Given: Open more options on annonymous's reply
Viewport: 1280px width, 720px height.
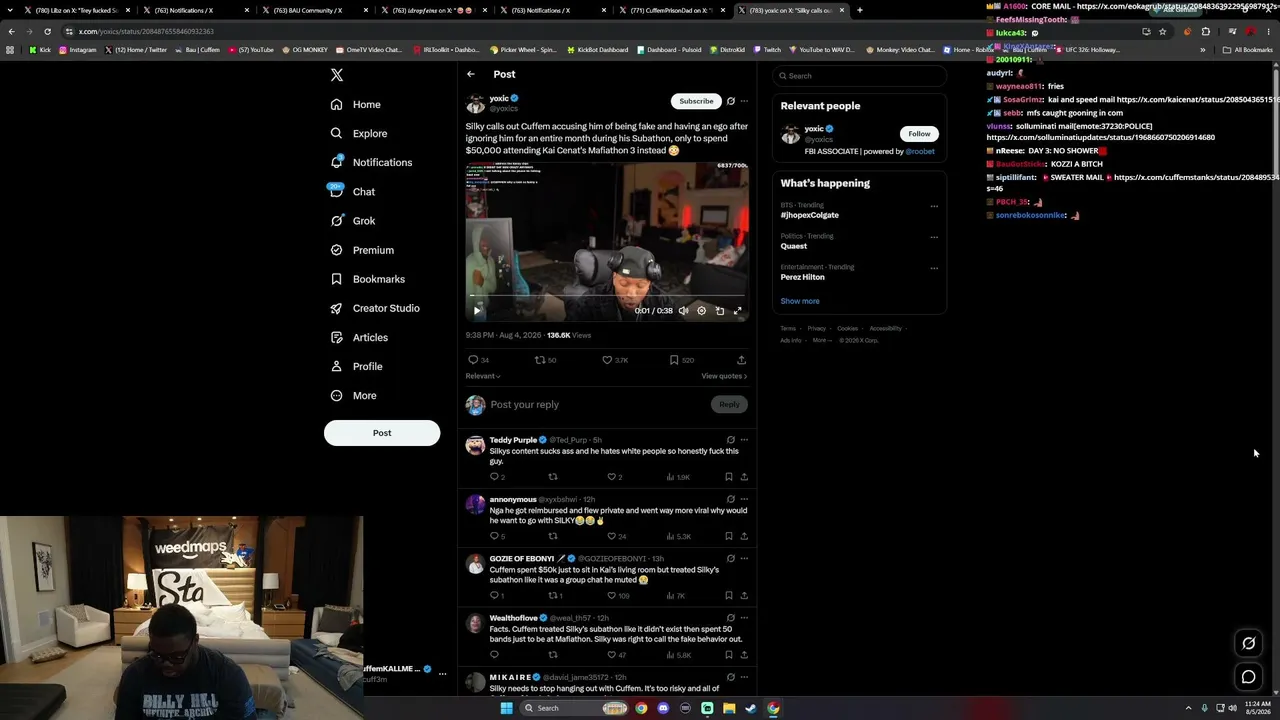Looking at the screenshot, I should (x=744, y=499).
